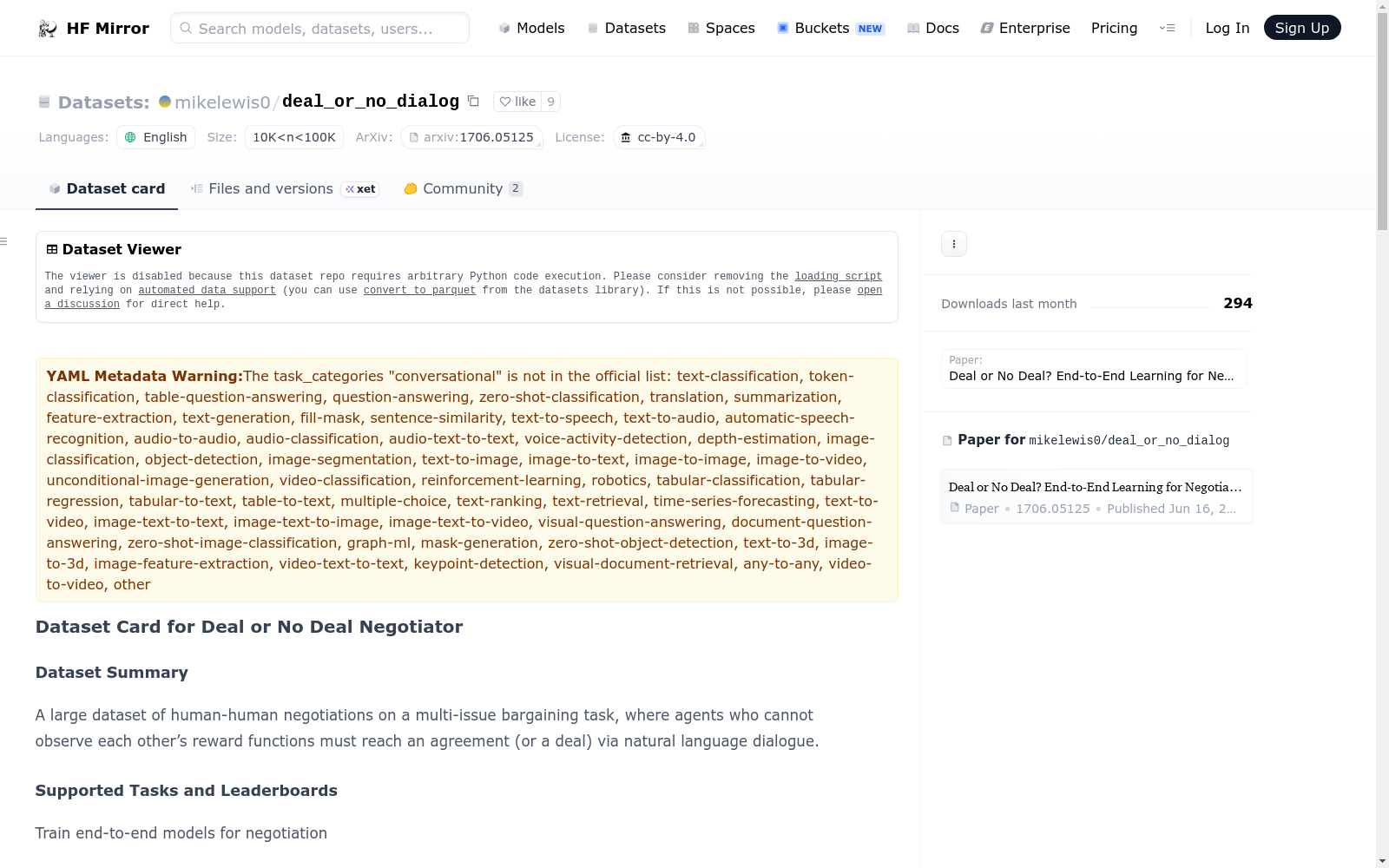1389x868 pixels.
Task: Open the paper 1706.05125 published card
Action: [1096, 496]
